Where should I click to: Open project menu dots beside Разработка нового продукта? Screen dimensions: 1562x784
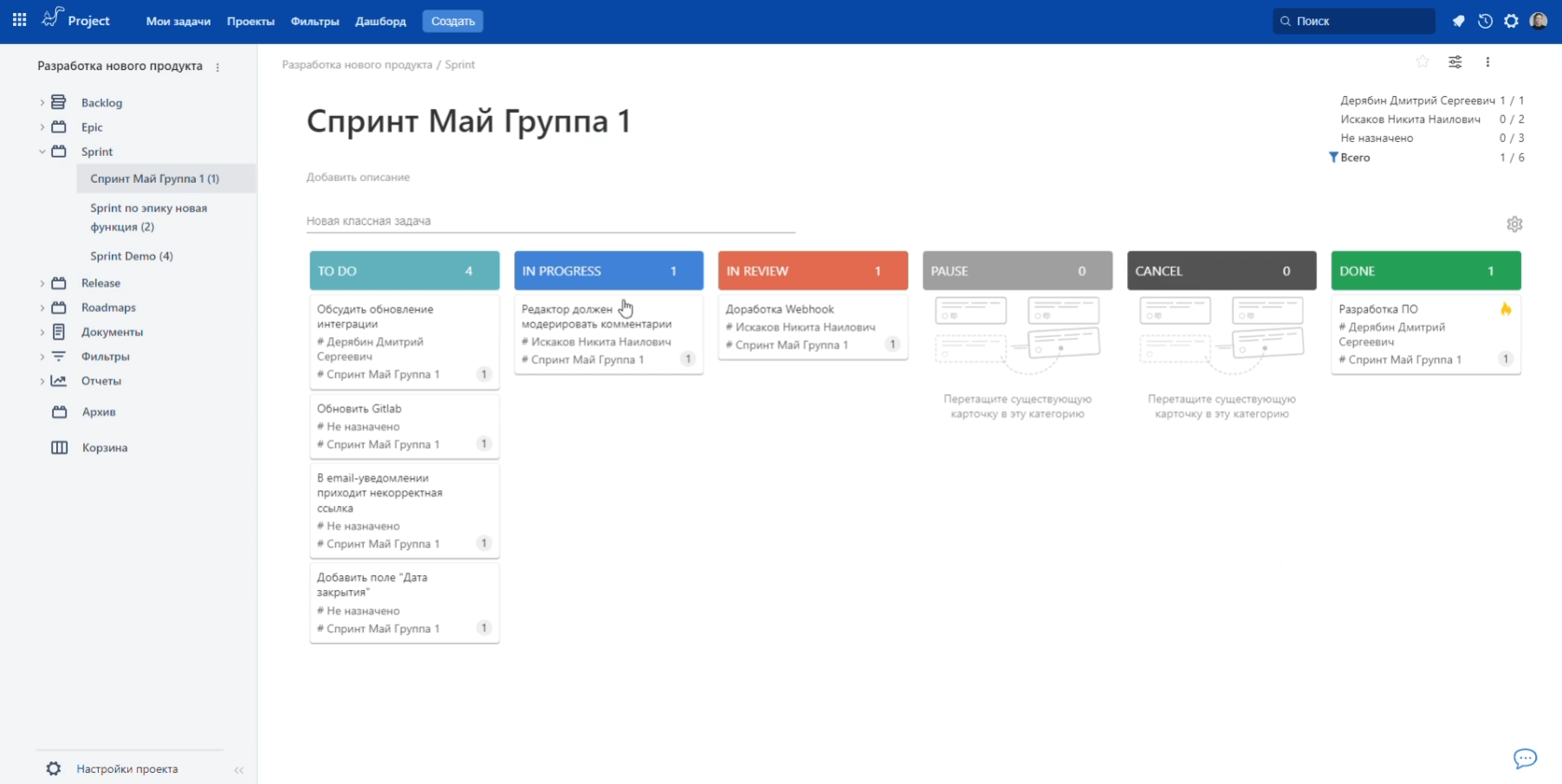[217, 67]
